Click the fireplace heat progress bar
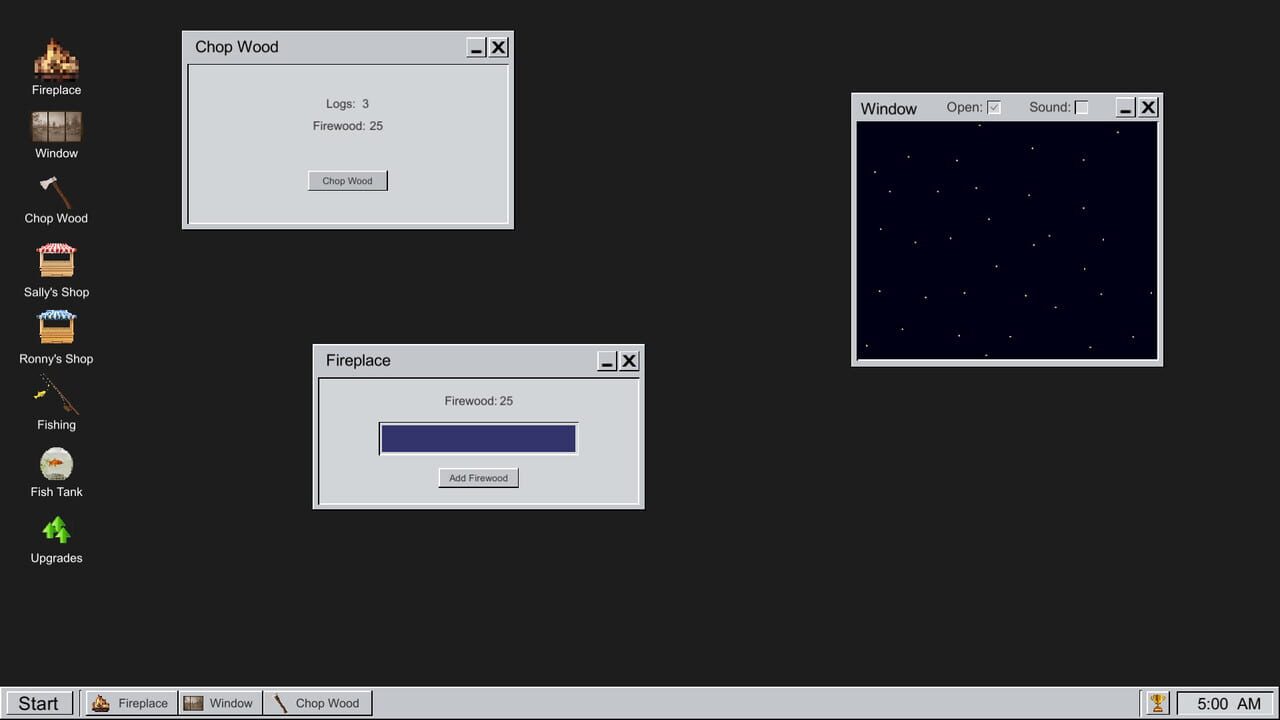The image size is (1280, 720). pos(478,439)
